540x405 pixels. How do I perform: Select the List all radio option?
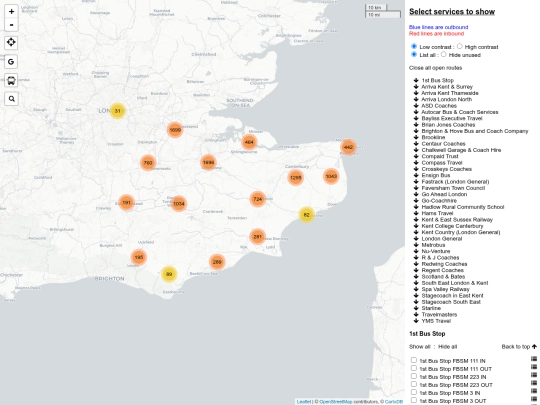[x=414, y=54]
